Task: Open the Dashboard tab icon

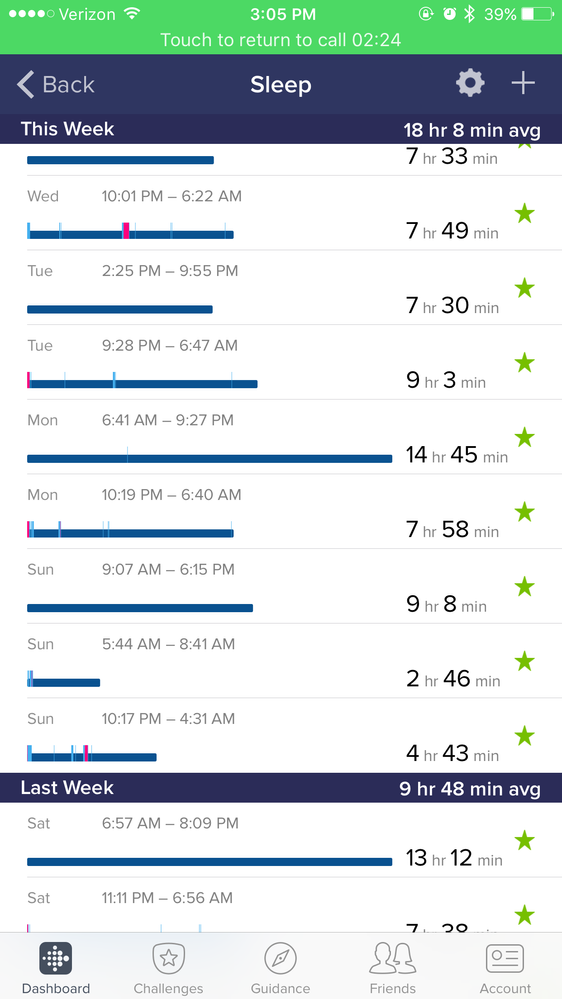Action: click(x=55, y=958)
